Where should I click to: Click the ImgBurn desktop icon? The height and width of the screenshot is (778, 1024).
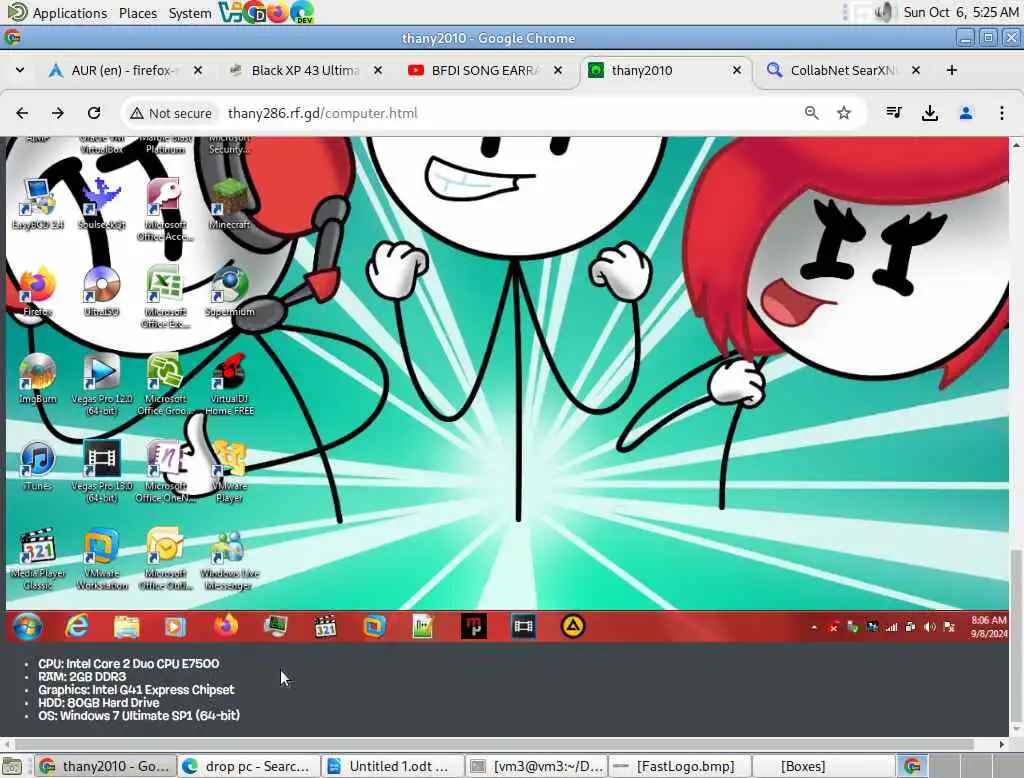pyautogui.click(x=37, y=379)
